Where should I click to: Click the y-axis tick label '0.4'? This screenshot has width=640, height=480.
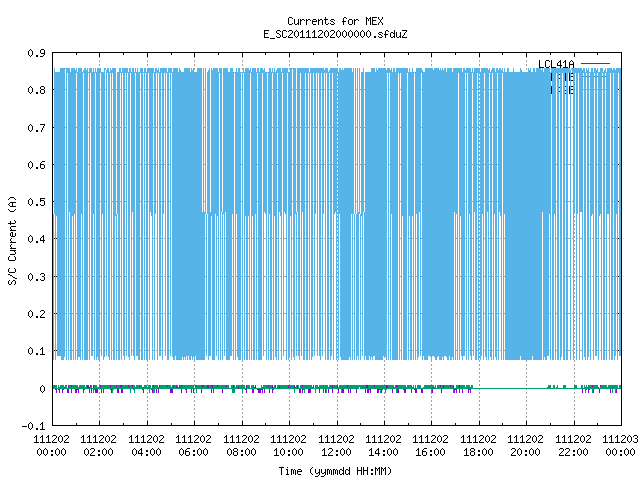point(37,239)
